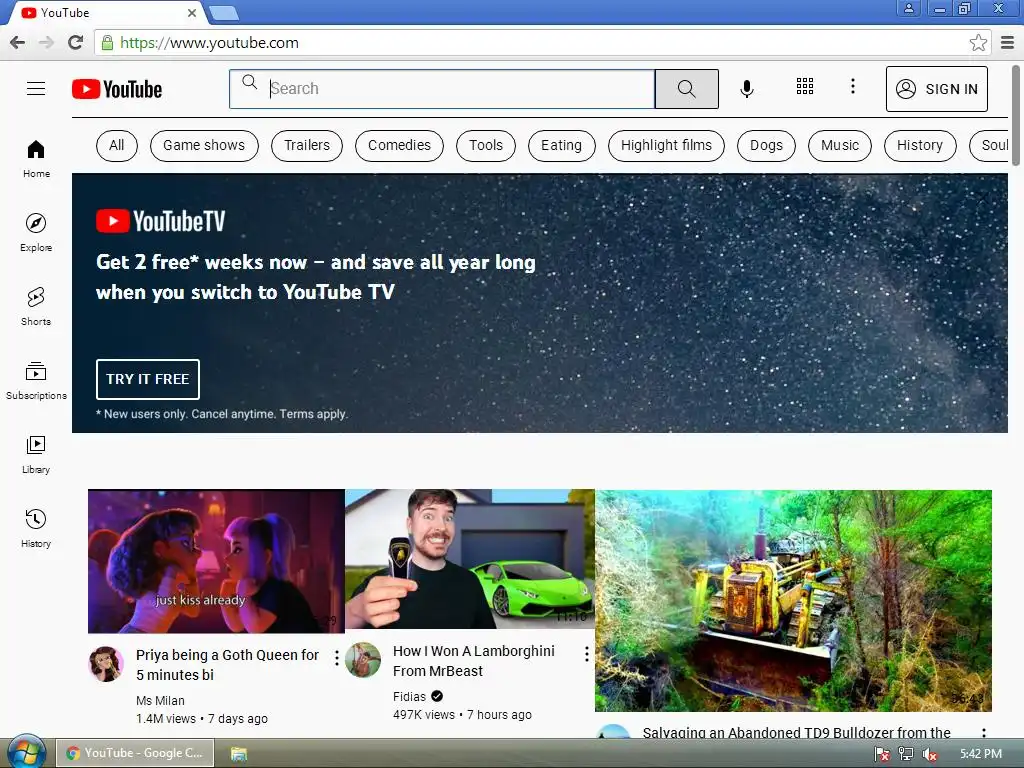
Task: Click Ms Milan channel name
Action: point(160,700)
